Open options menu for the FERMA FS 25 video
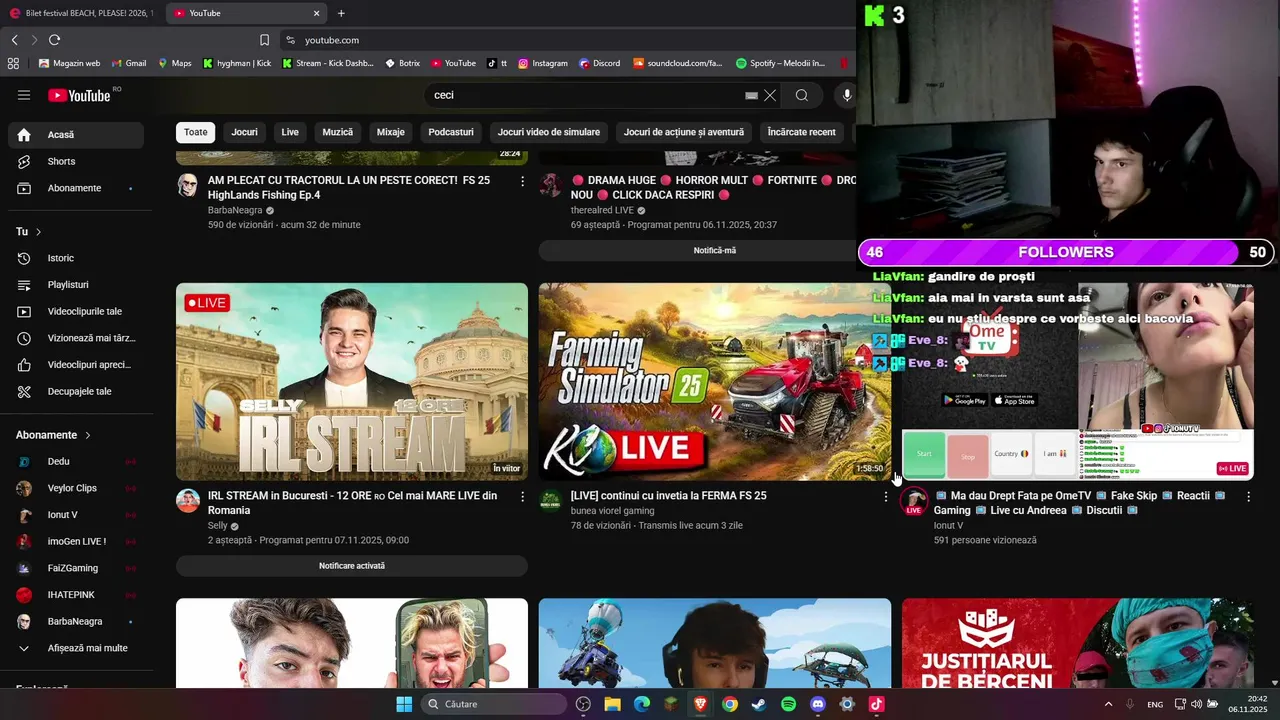1280x720 pixels. coord(885,496)
